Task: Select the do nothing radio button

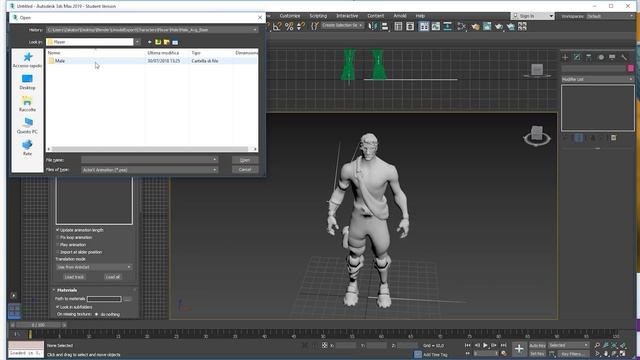Action: tap(97, 314)
